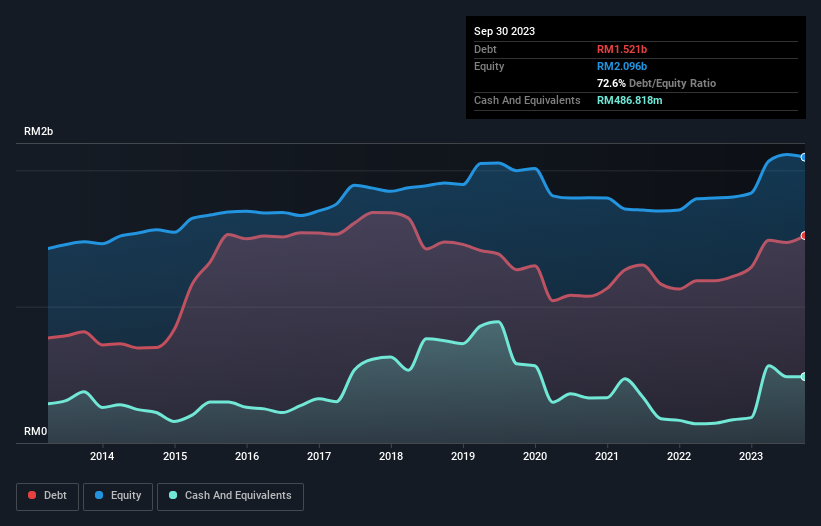Click the RM0 y-axis label
The width and height of the screenshot is (821, 526).
(36, 431)
